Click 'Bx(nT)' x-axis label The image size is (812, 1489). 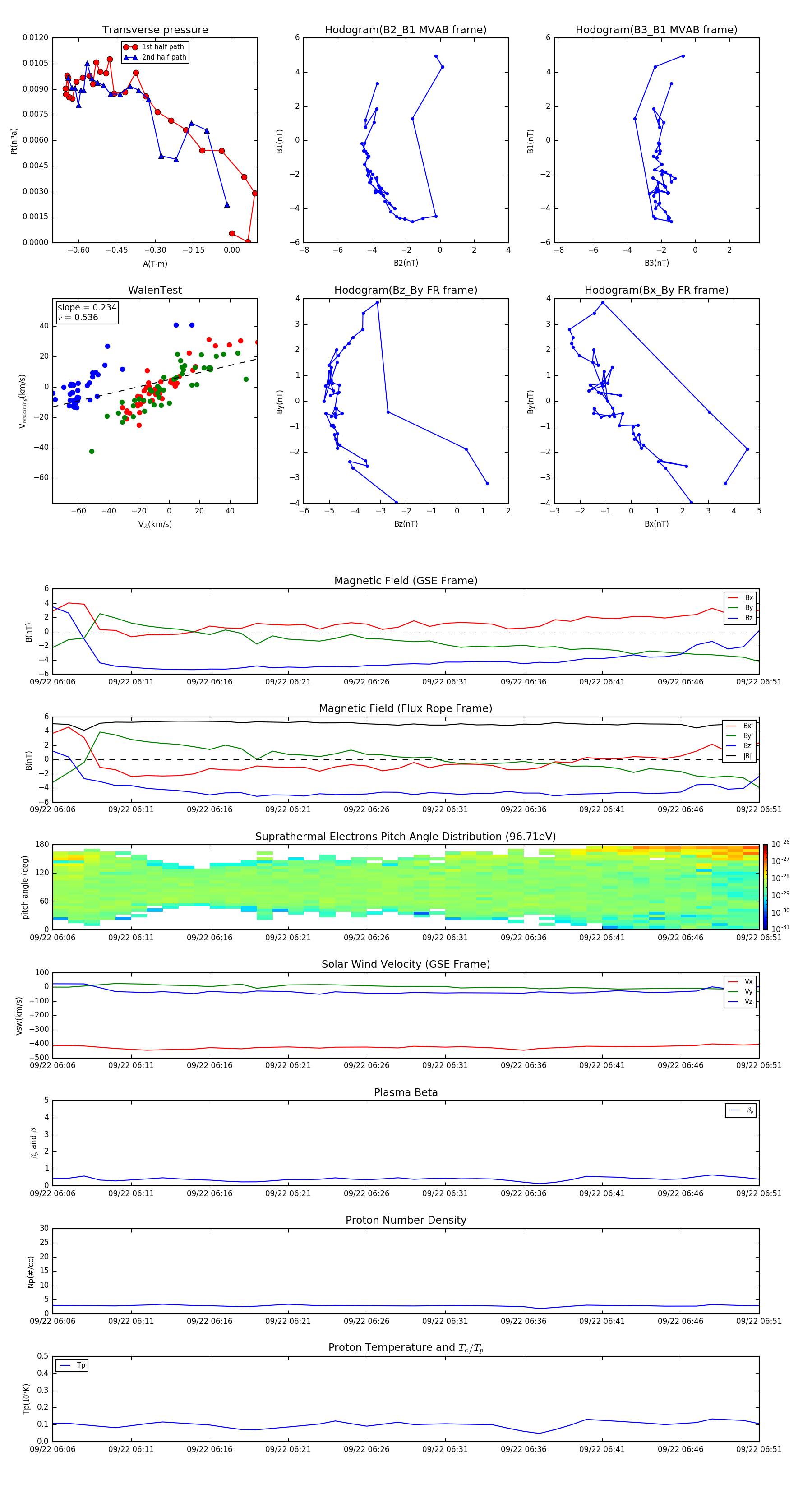[656, 524]
